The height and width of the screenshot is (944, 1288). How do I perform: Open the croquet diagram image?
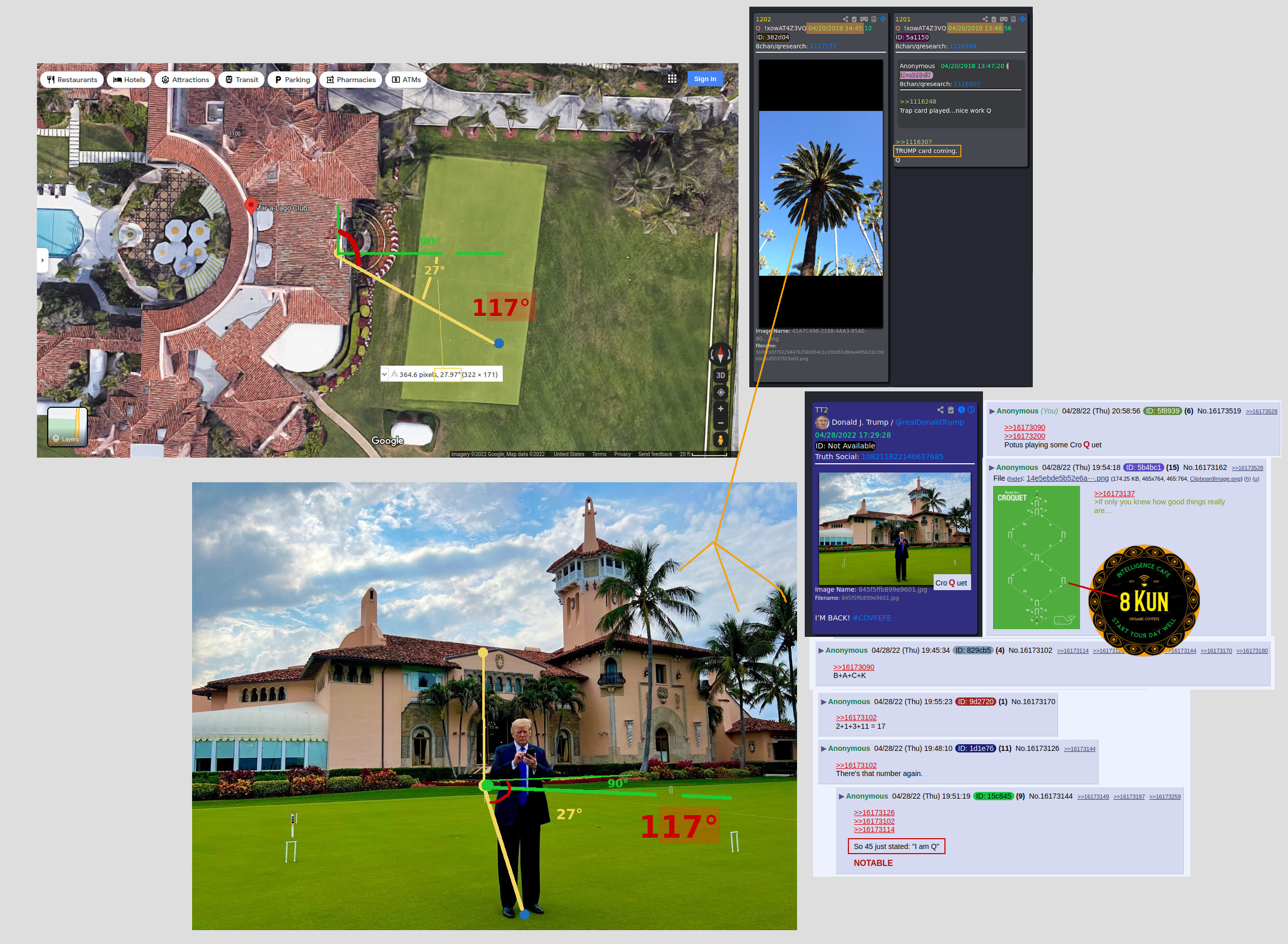click(1036, 557)
